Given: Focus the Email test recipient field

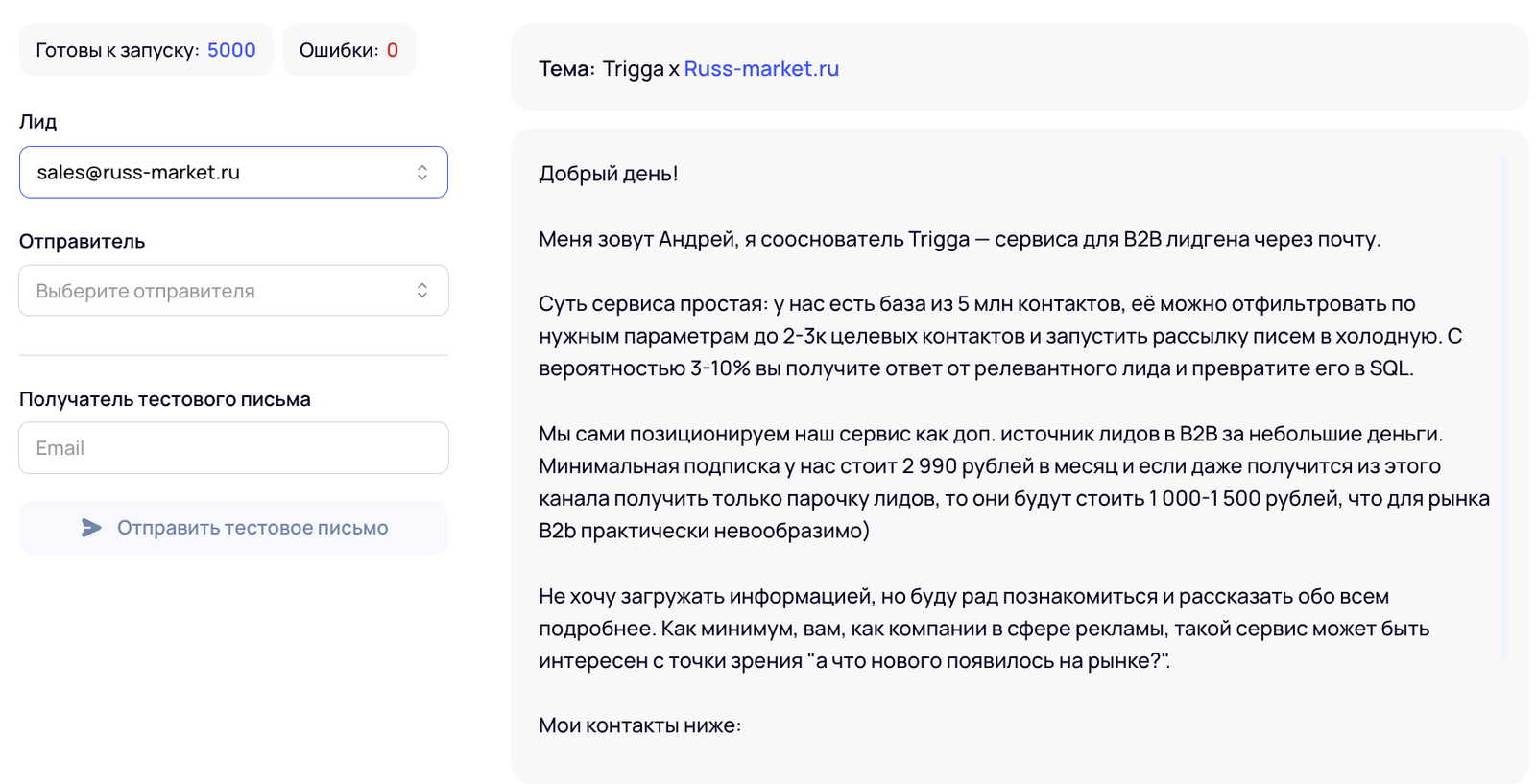Looking at the screenshot, I should click(x=233, y=448).
